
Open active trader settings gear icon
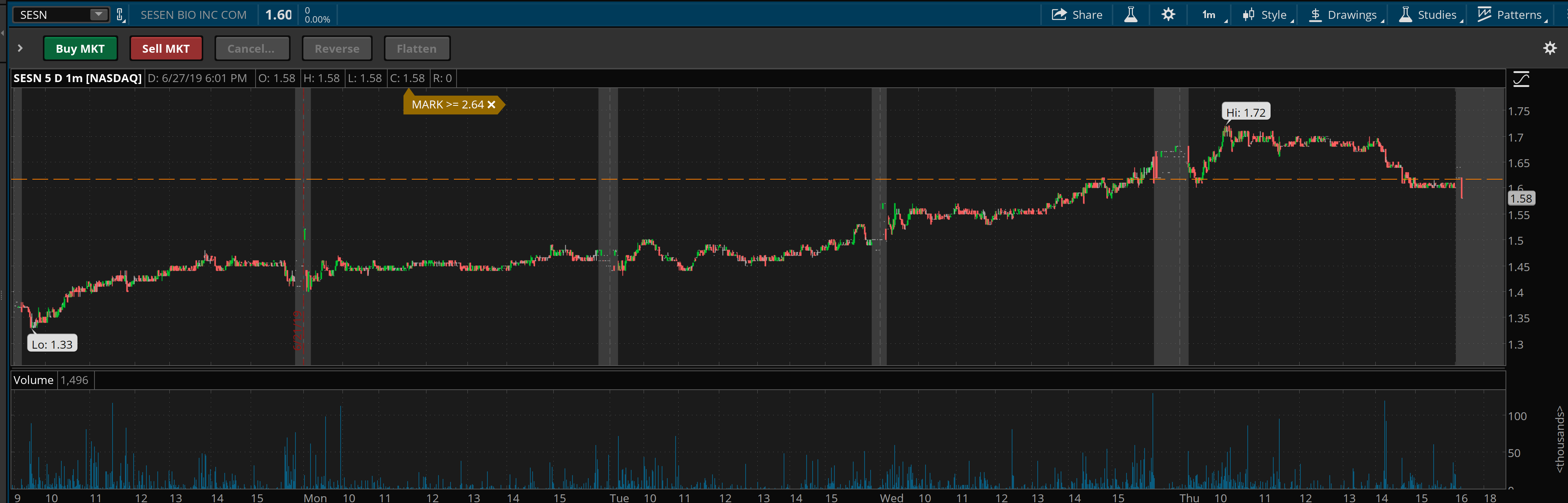click(x=1550, y=48)
